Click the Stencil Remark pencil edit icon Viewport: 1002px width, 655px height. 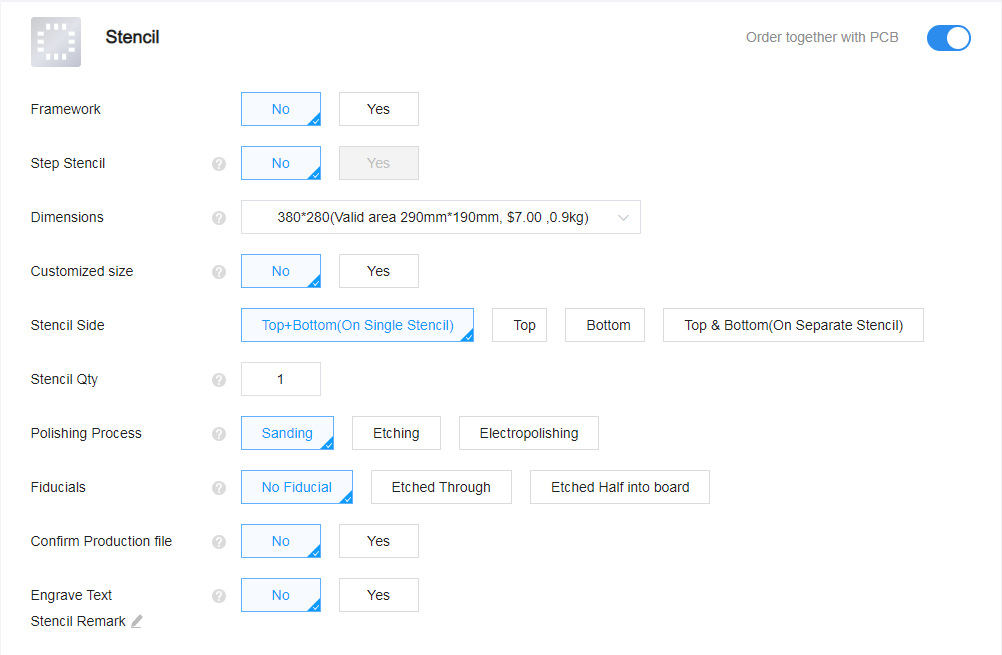[x=137, y=621]
